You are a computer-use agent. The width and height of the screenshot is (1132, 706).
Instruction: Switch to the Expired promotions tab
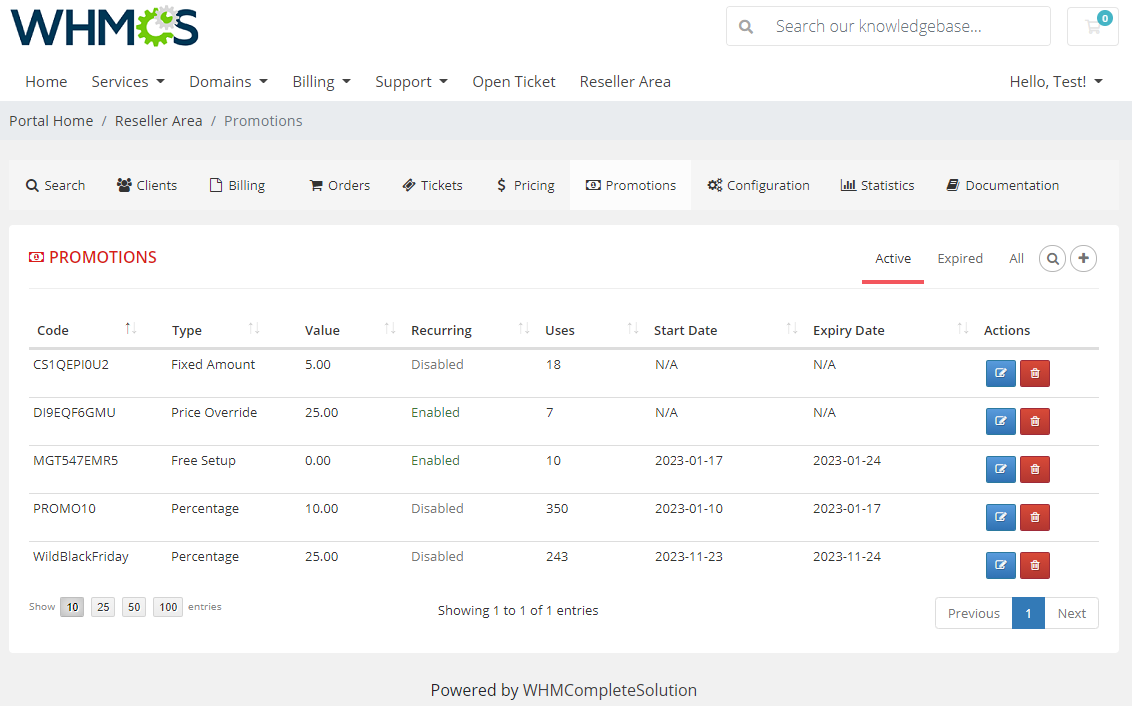pyautogui.click(x=959, y=258)
